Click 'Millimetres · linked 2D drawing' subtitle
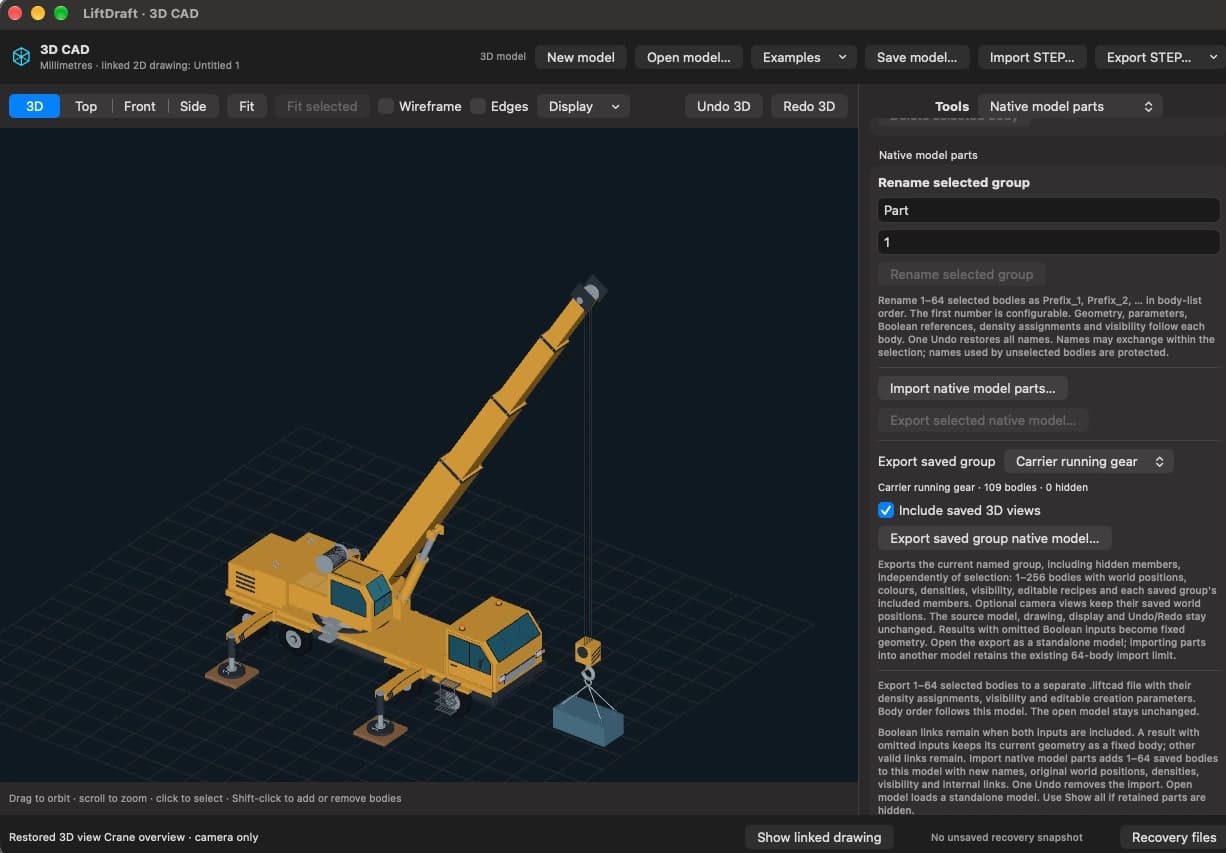The image size is (1226, 853). click(140, 66)
